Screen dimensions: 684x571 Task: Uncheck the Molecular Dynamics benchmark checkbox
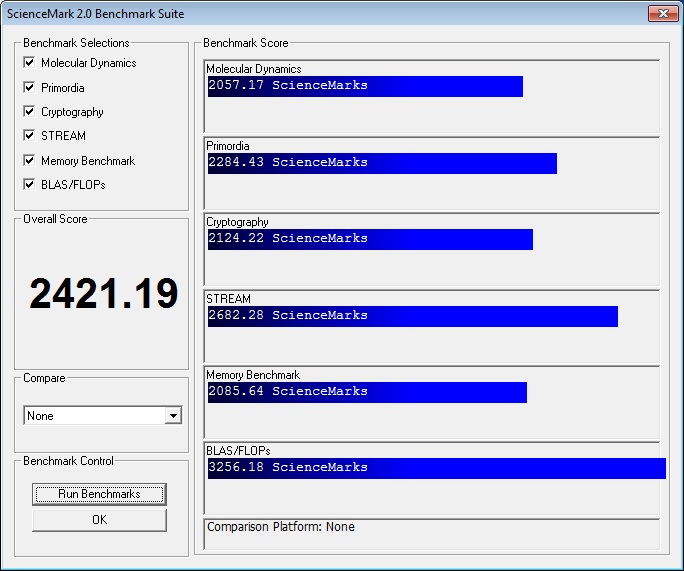(x=29, y=62)
